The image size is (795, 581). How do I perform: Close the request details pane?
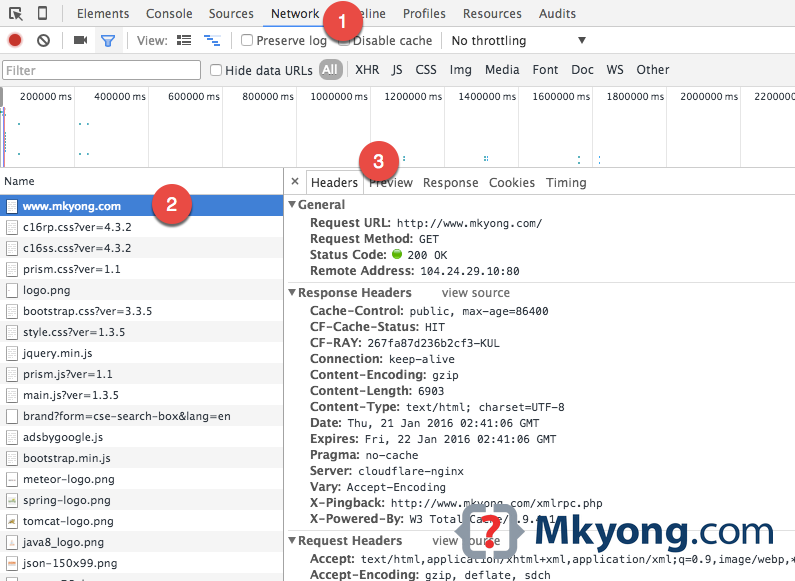[295, 181]
